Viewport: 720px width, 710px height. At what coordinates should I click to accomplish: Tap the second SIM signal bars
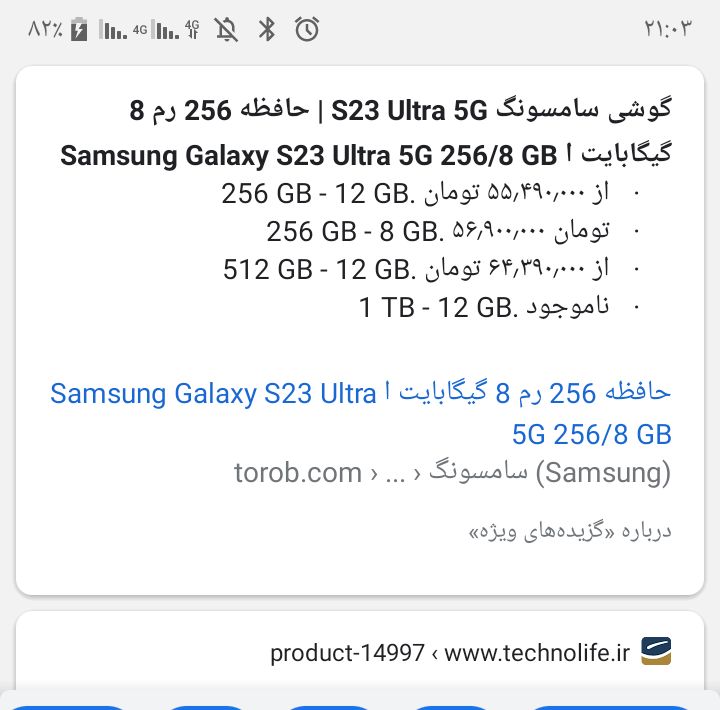coord(166,30)
